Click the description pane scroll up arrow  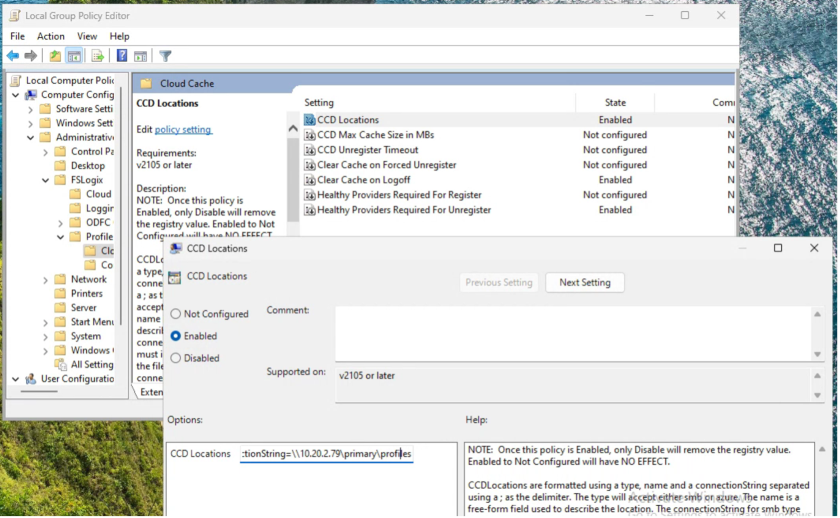(x=293, y=128)
